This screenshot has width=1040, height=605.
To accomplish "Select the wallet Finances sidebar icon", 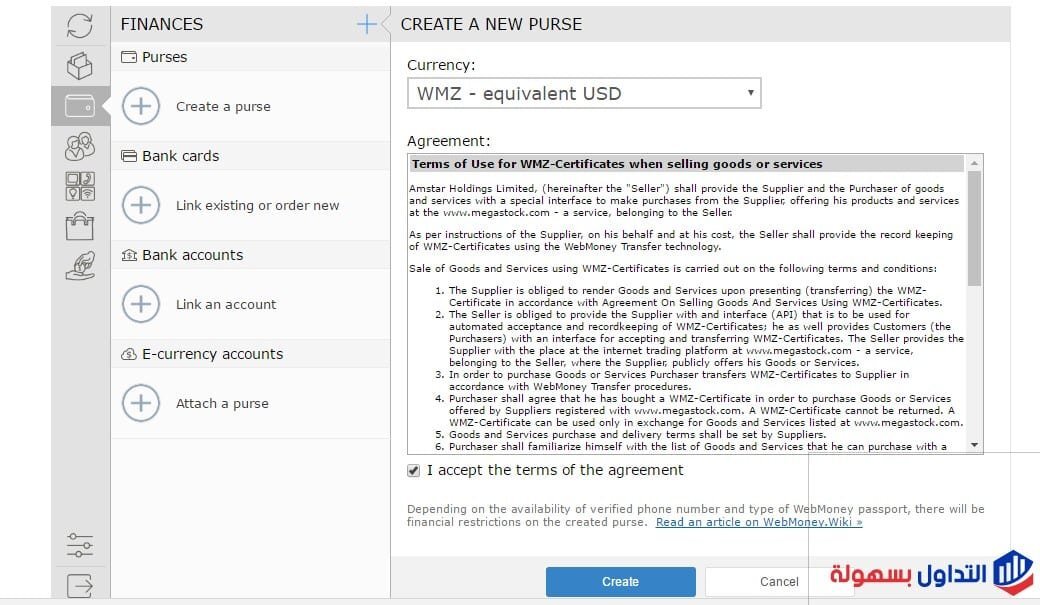I will pyautogui.click(x=80, y=105).
